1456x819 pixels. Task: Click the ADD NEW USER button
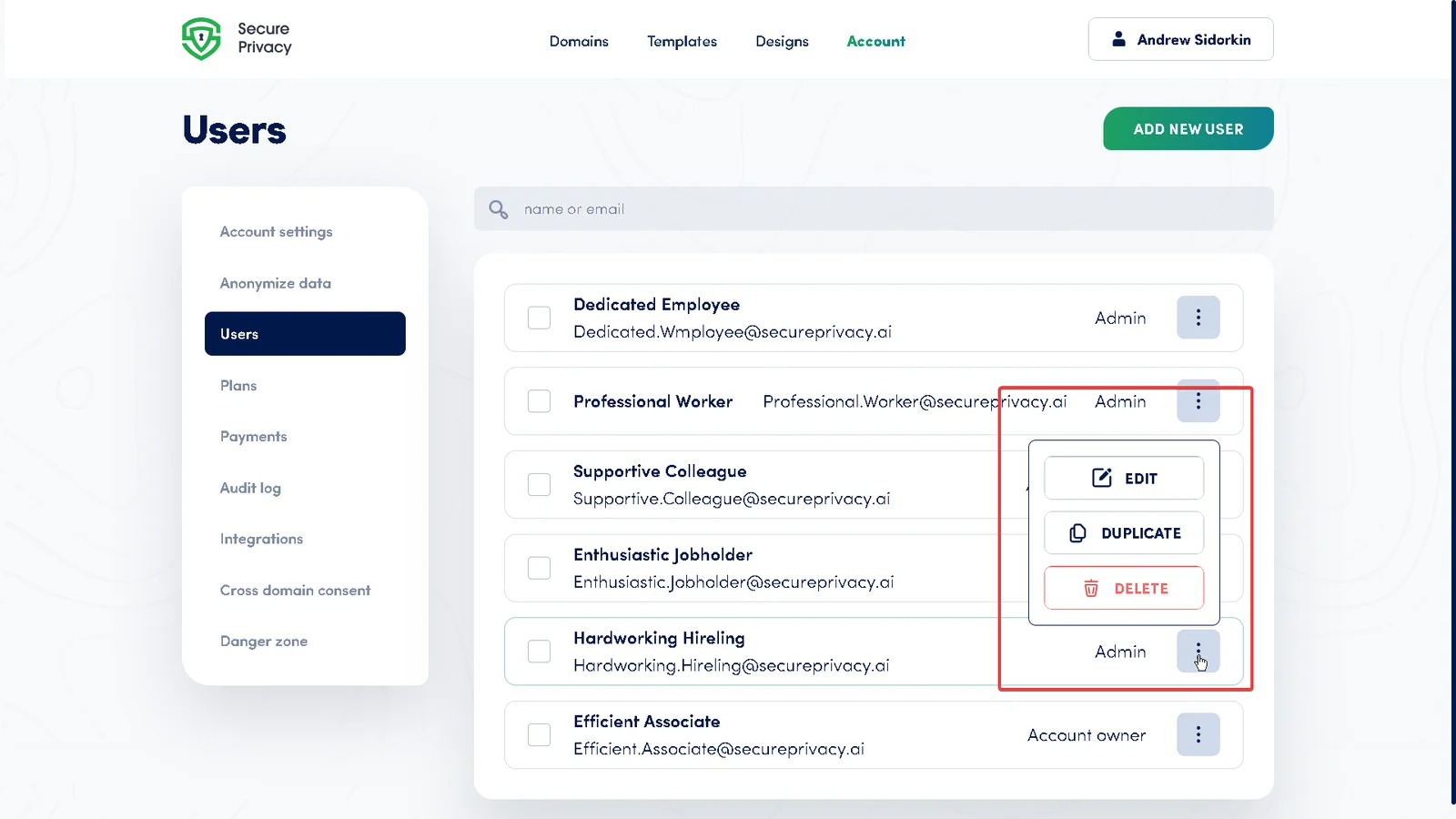click(1188, 128)
